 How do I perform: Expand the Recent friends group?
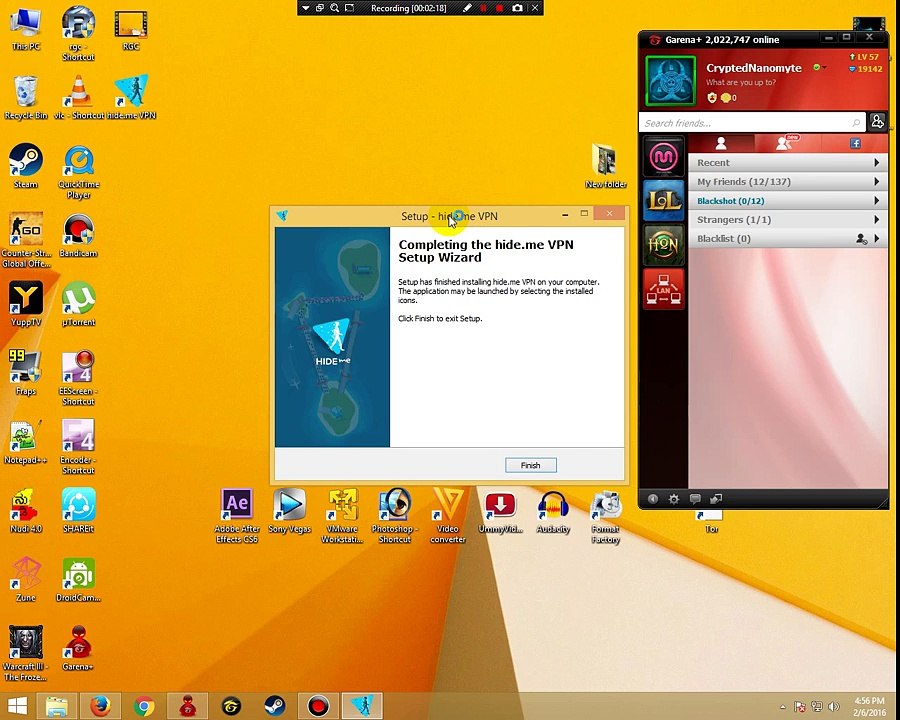tap(788, 162)
